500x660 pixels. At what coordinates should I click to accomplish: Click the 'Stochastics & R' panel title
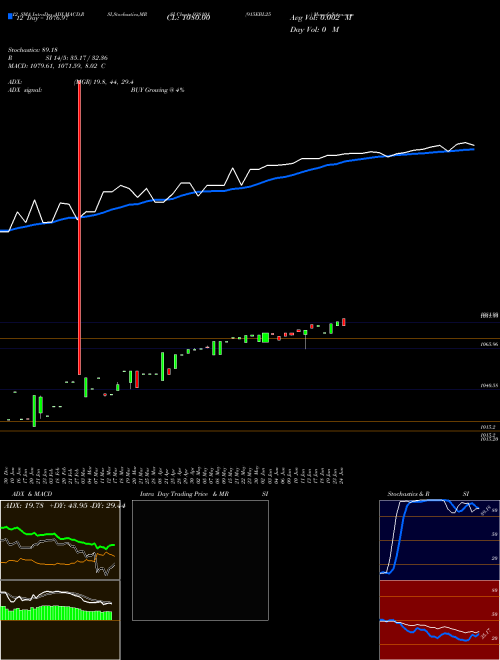[x=409, y=494]
